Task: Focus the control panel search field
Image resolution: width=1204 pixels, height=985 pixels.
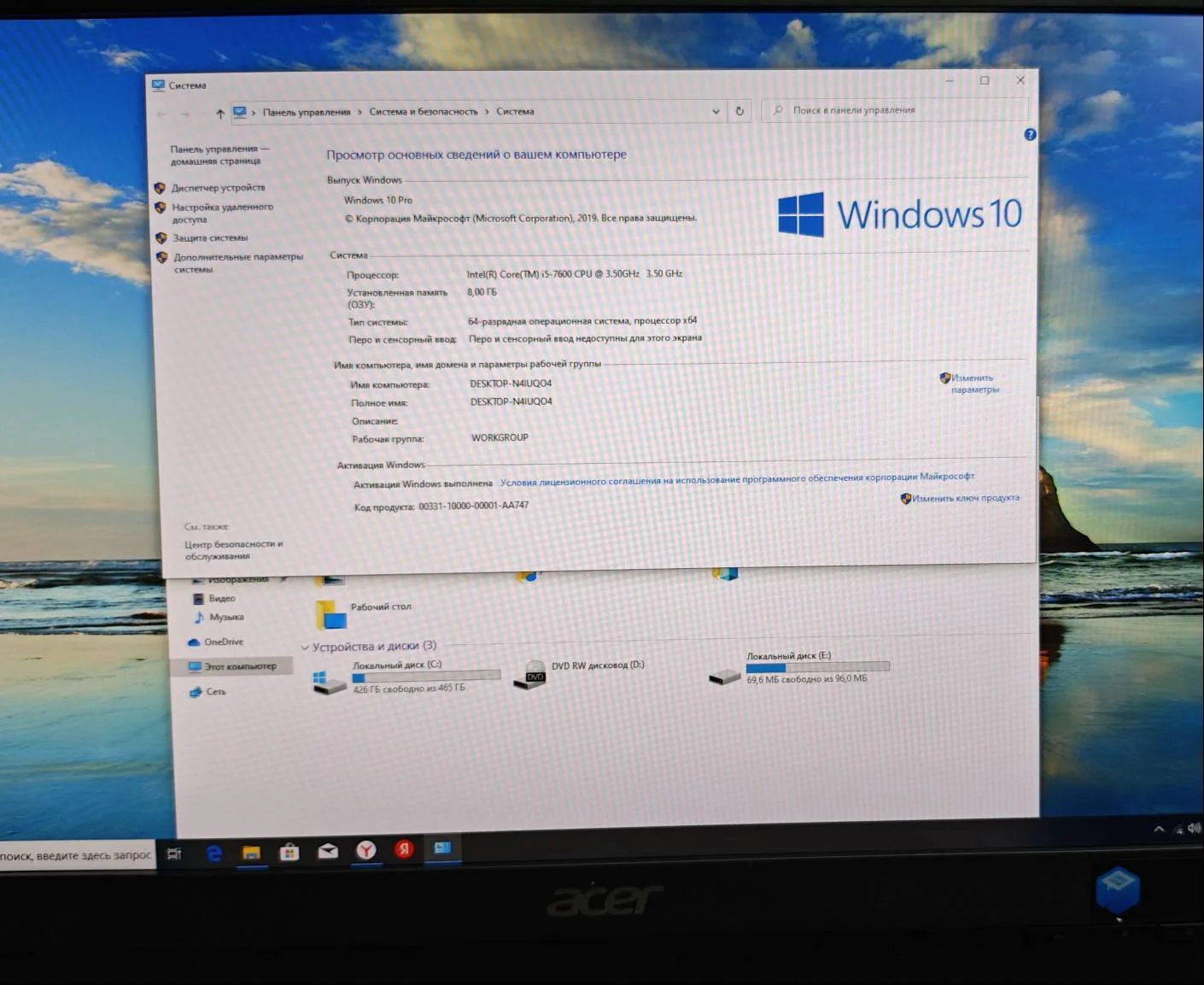Action: click(895, 109)
